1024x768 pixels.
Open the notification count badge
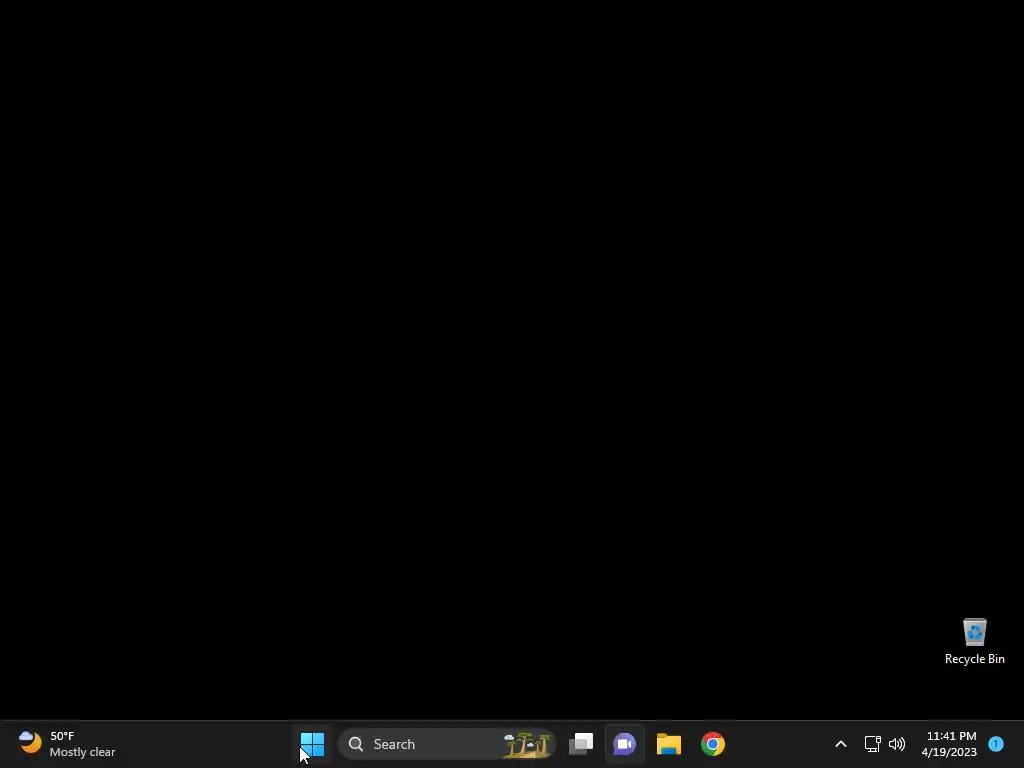coord(996,743)
